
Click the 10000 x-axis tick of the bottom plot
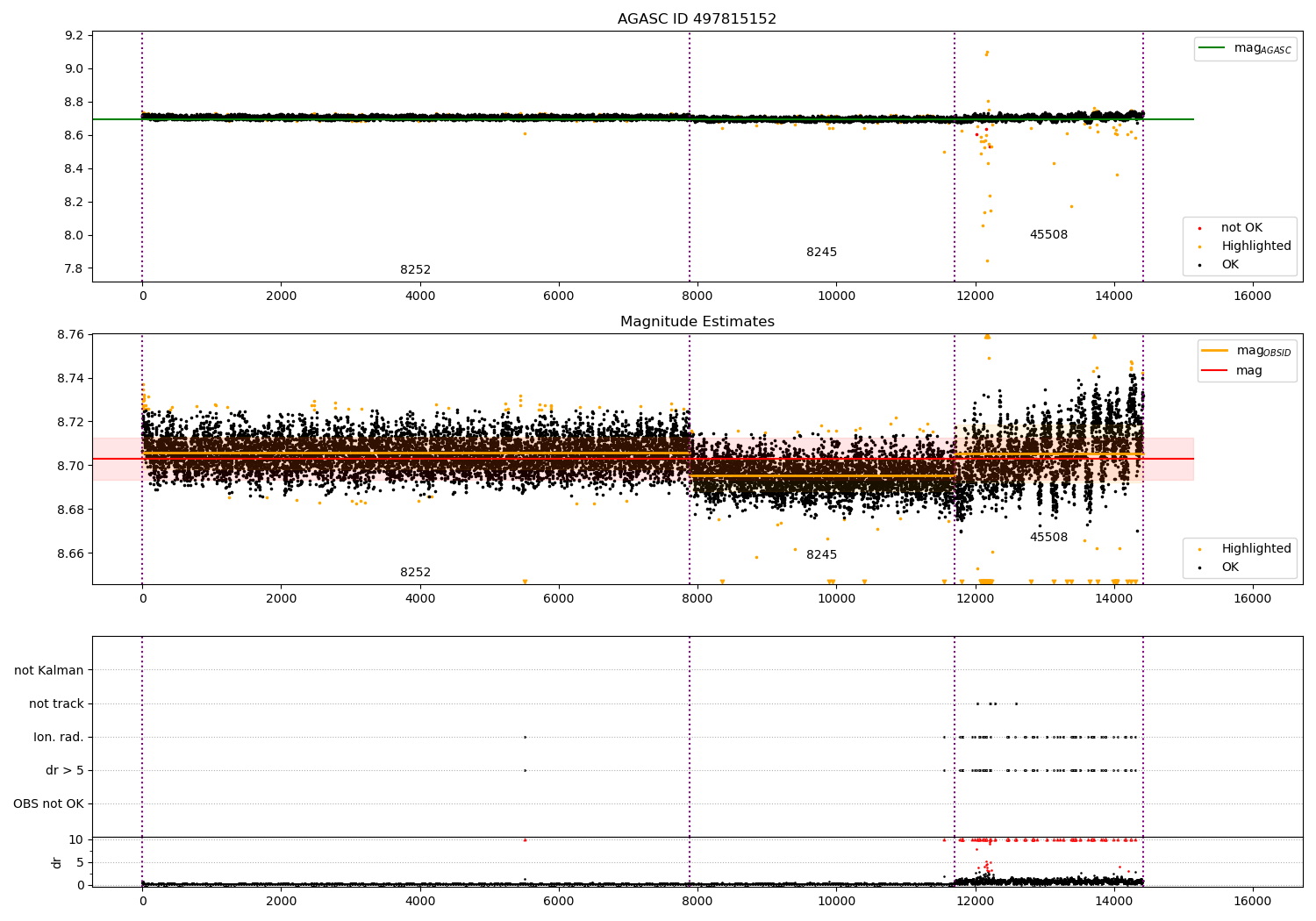coord(836,902)
